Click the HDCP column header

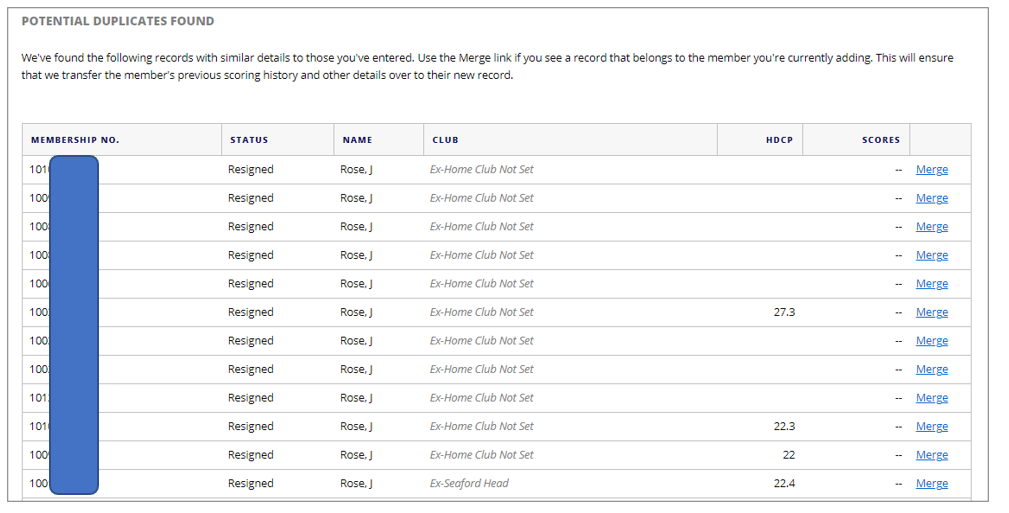[x=779, y=140]
